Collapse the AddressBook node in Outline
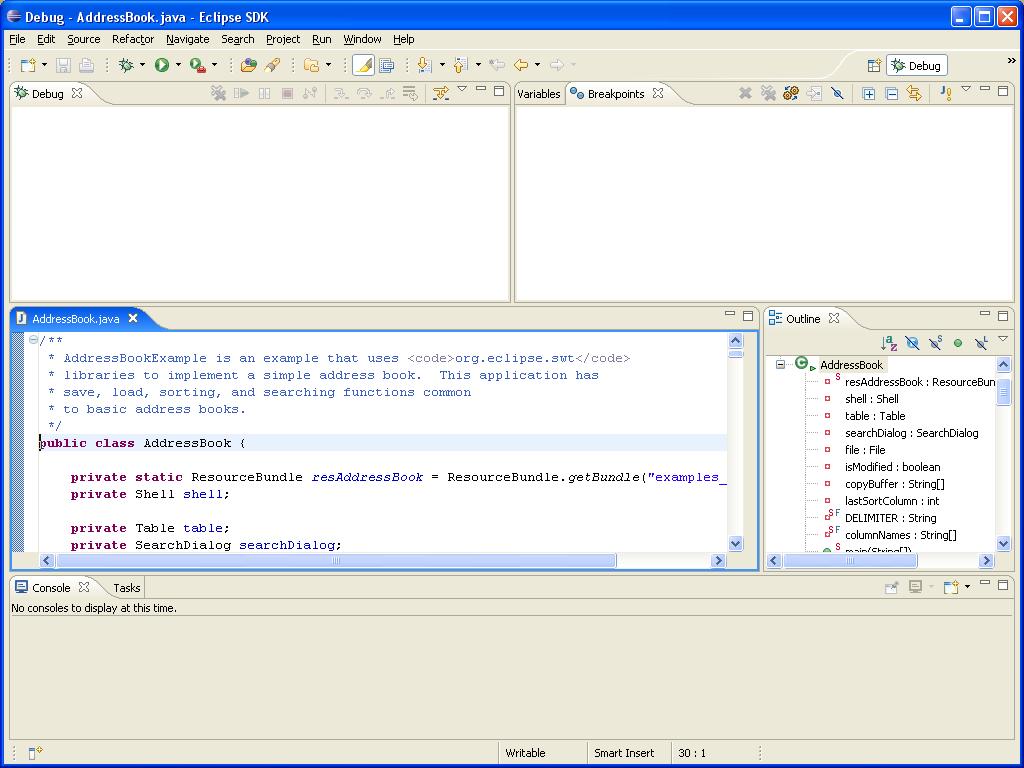 click(x=780, y=364)
